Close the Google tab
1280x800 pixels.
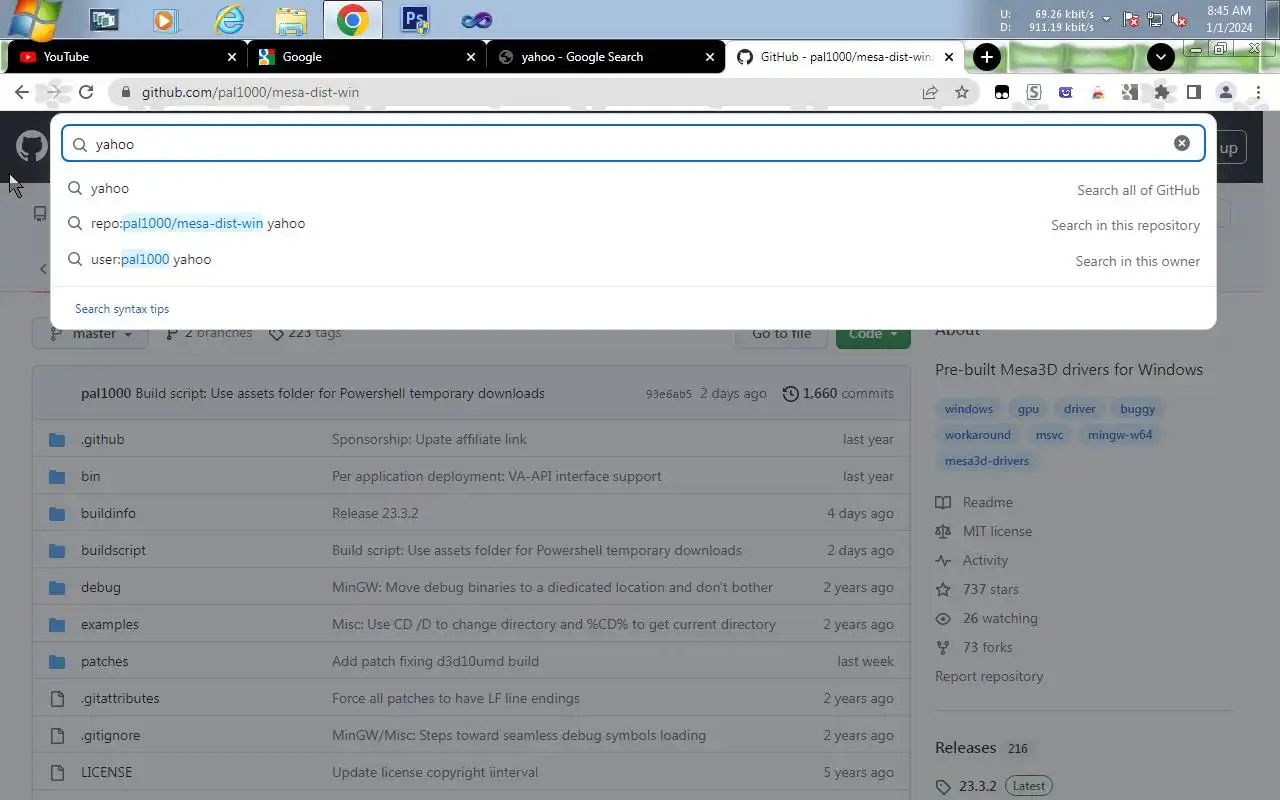pyautogui.click(x=471, y=57)
